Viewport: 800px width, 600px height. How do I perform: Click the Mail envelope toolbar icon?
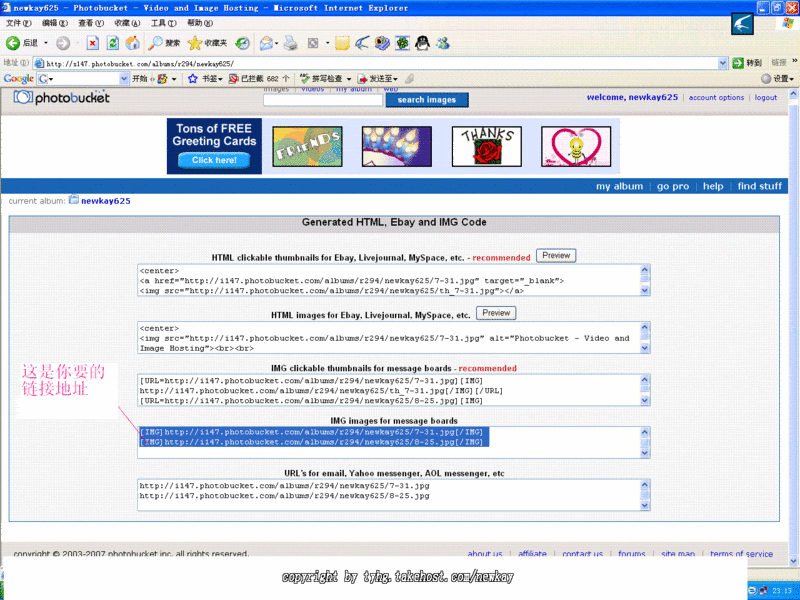pos(266,43)
